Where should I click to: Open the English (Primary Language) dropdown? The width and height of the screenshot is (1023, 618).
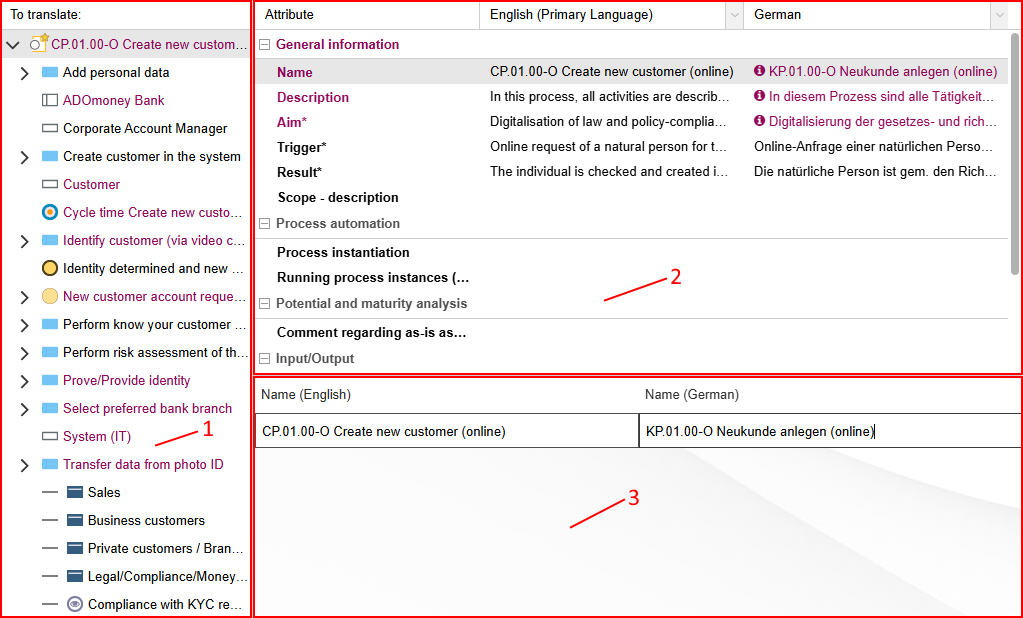click(735, 15)
